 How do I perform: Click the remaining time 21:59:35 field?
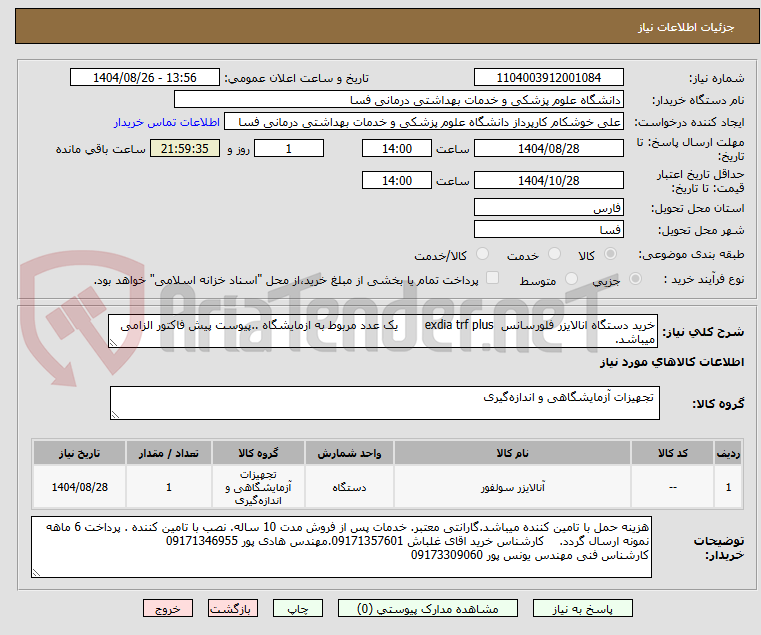pos(184,149)
